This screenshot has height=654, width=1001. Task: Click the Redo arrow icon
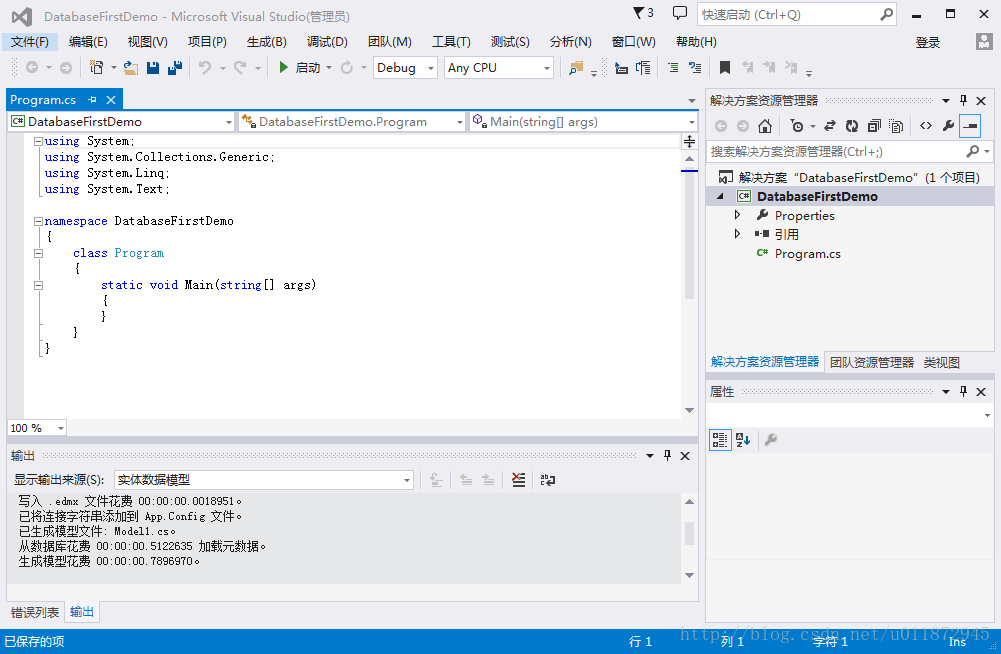point(240,67)
